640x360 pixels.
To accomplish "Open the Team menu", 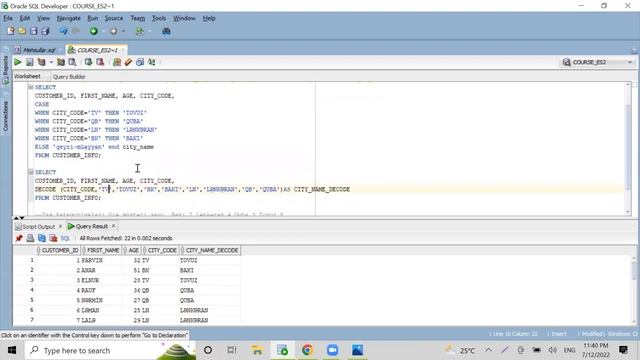I will 138,18.
